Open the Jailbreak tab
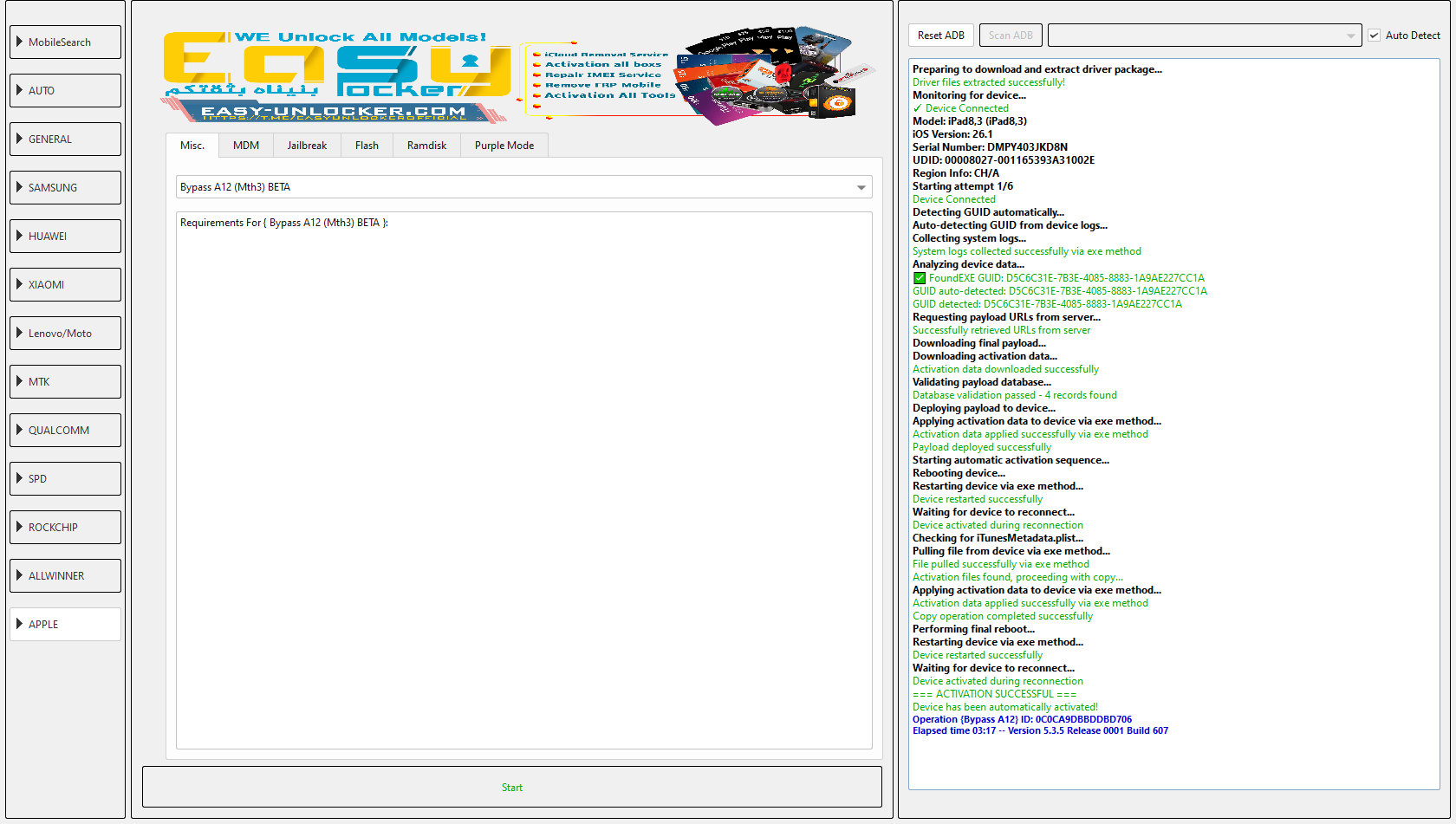The image size is (1456, 824). 307,146
